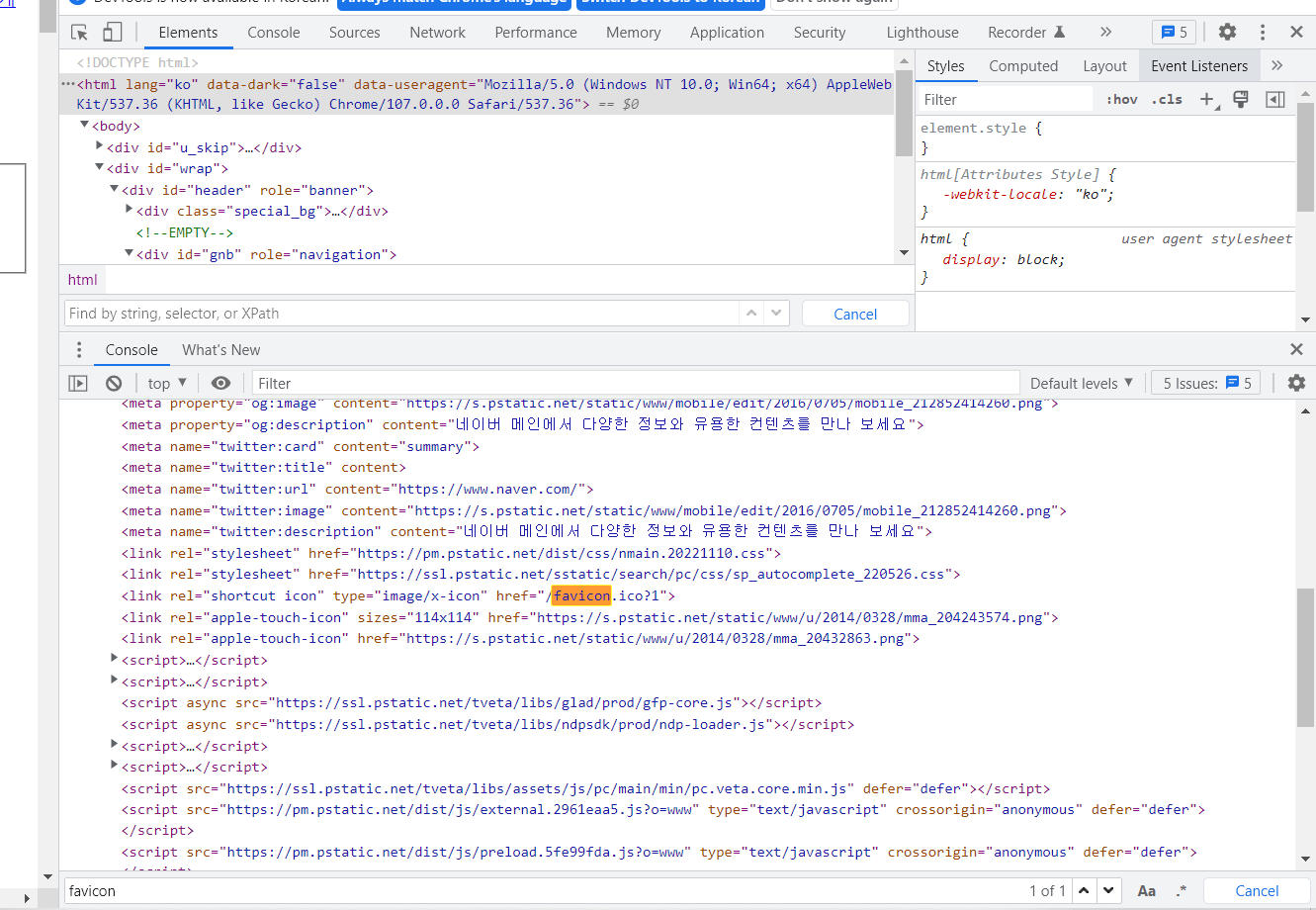Click the console Filter input field
The image size is (1316, 910).
point(635,383)
